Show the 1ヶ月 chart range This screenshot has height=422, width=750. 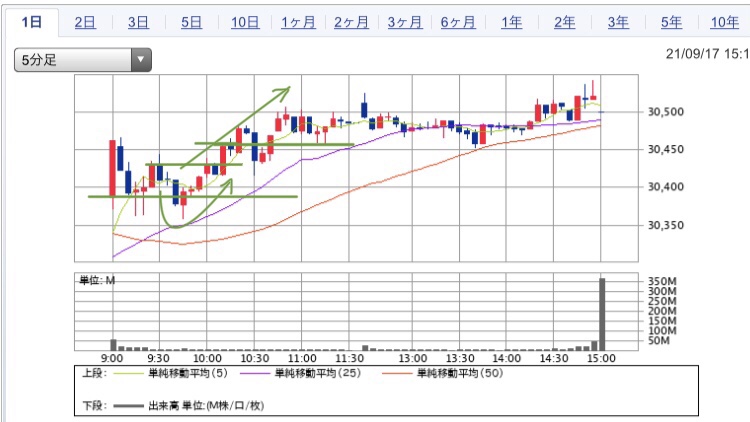click(298, 21)
